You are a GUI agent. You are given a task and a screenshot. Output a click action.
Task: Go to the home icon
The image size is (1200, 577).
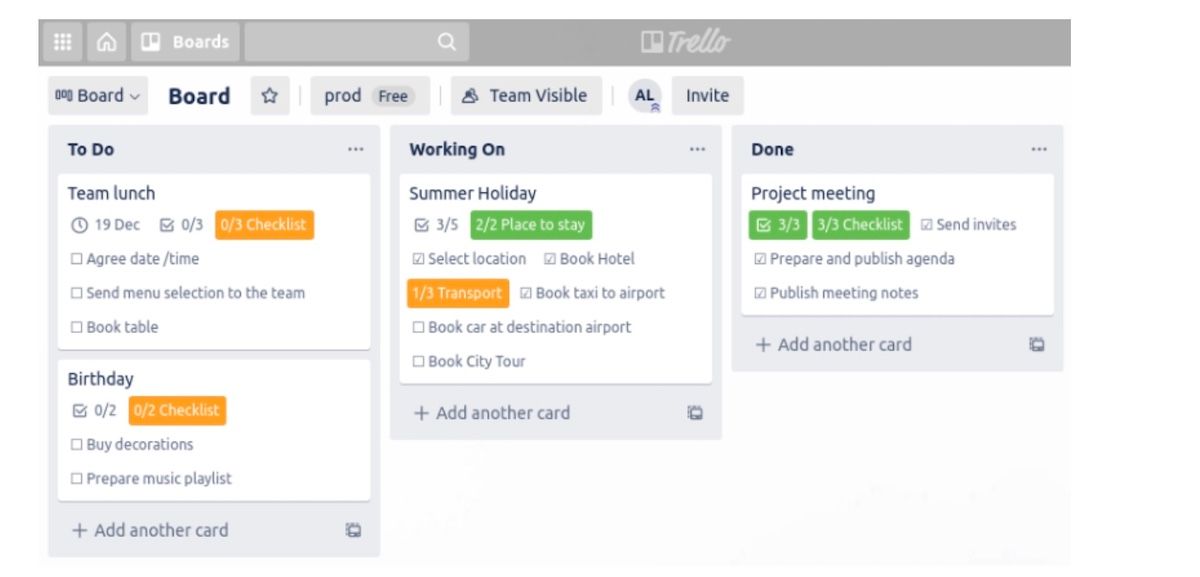[106, 42]
